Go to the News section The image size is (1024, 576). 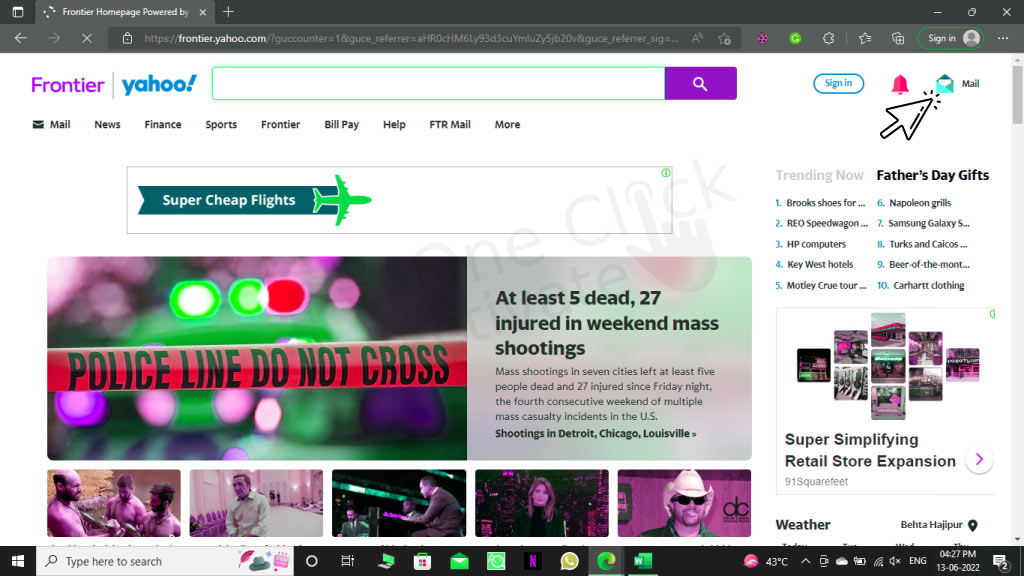coord(107,124)
